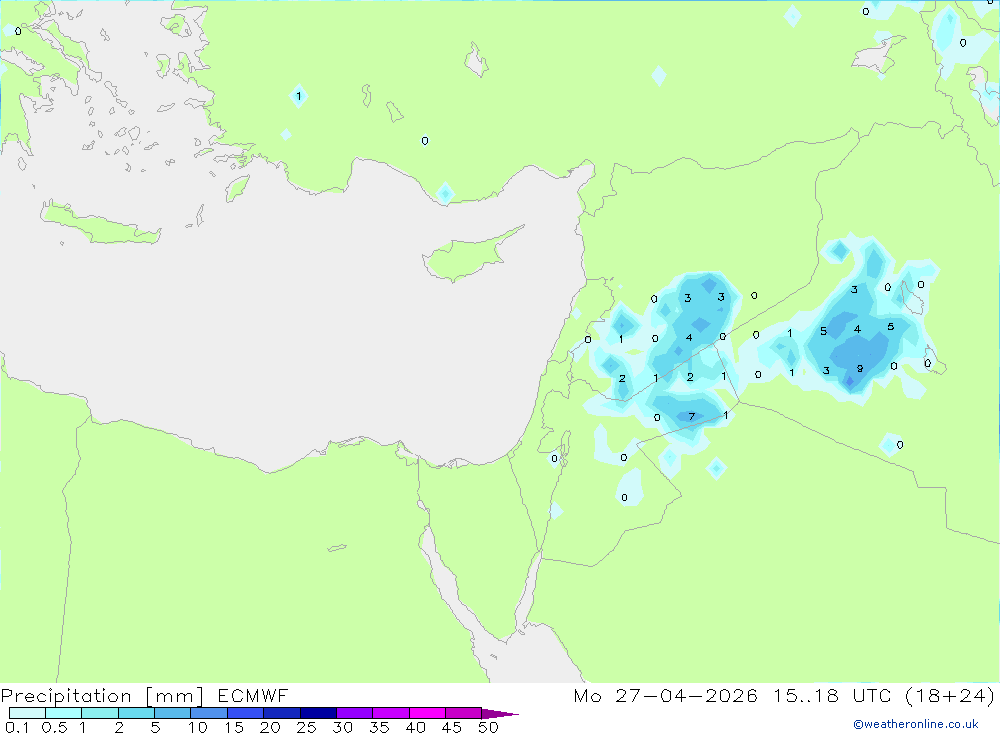Image resolution: width=1000 pixels, height=733 pixels.
Task: Click the 0.1–0.5 mm legend color swatch
Action: pyautogui.click(x=27, y=713)
